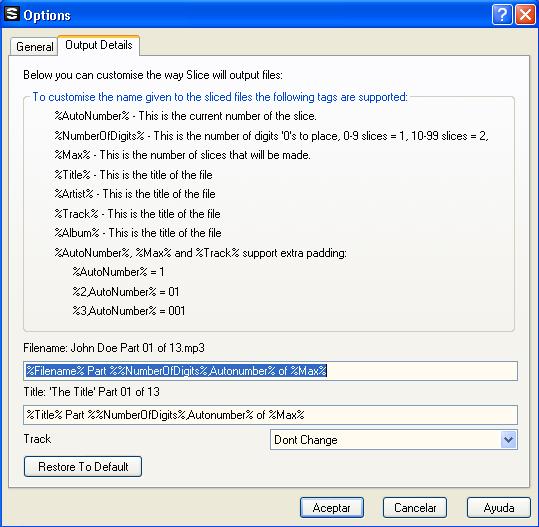Click the Restore To Default button
Screen dimensions: 539x527
click(83, 467)
